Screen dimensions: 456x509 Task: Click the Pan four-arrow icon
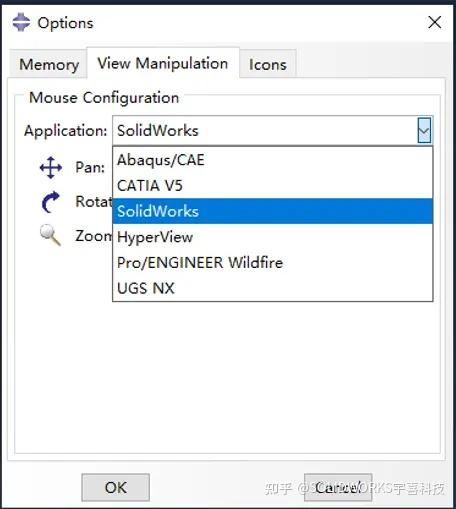[51, 167]
